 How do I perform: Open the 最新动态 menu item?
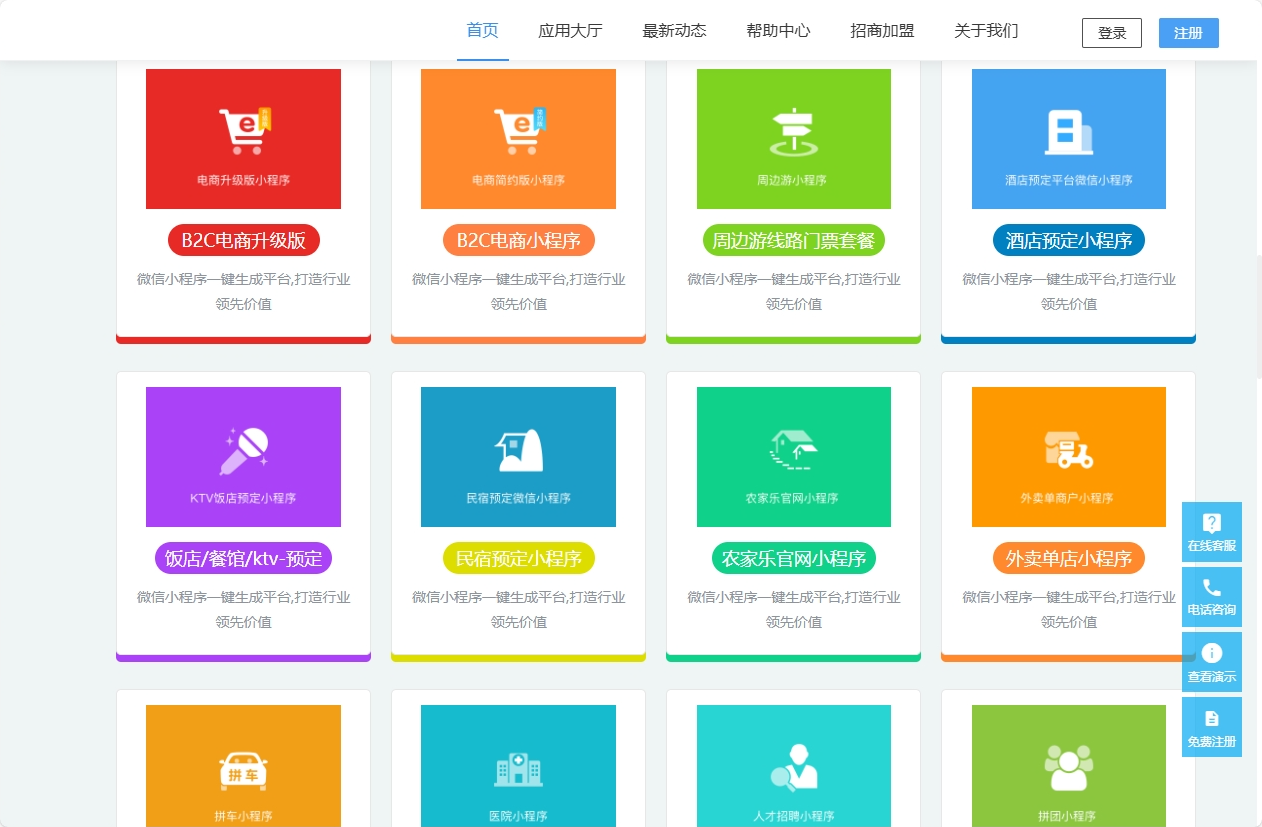click(674, 31)
